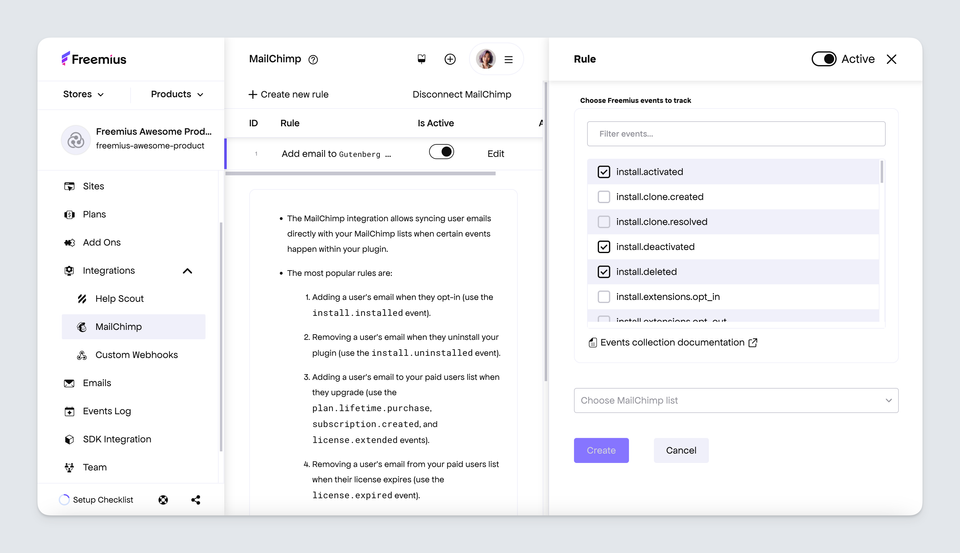This screenshot has width=960, height=553.
Task: Go to the Plans menu item
Action: (x=94, y=215)
